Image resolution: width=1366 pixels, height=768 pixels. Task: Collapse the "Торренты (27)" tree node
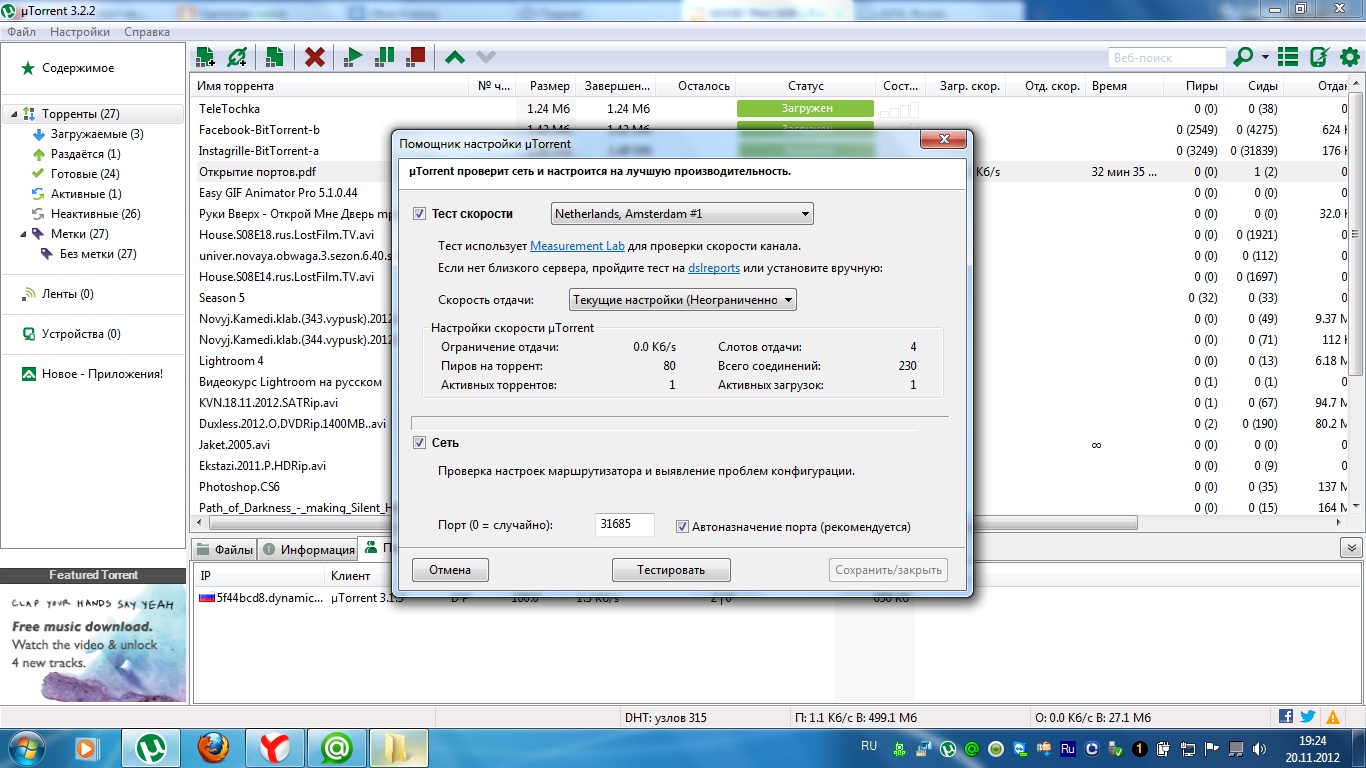14,114
